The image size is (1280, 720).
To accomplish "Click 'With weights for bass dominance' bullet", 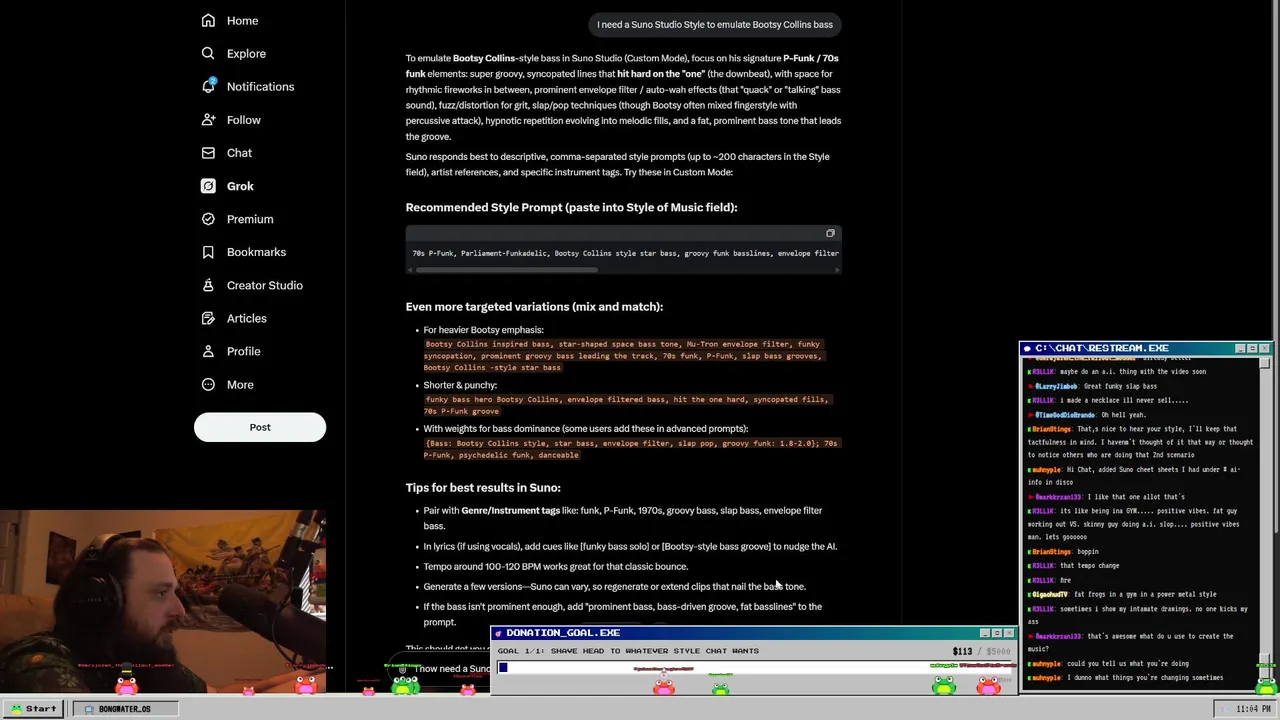I will coord(585,428).
